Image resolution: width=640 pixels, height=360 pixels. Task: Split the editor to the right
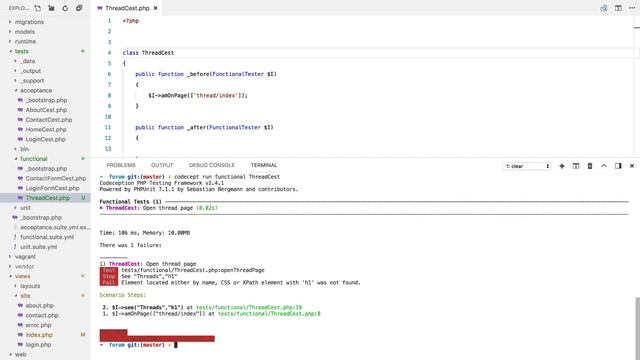(618, 8)
